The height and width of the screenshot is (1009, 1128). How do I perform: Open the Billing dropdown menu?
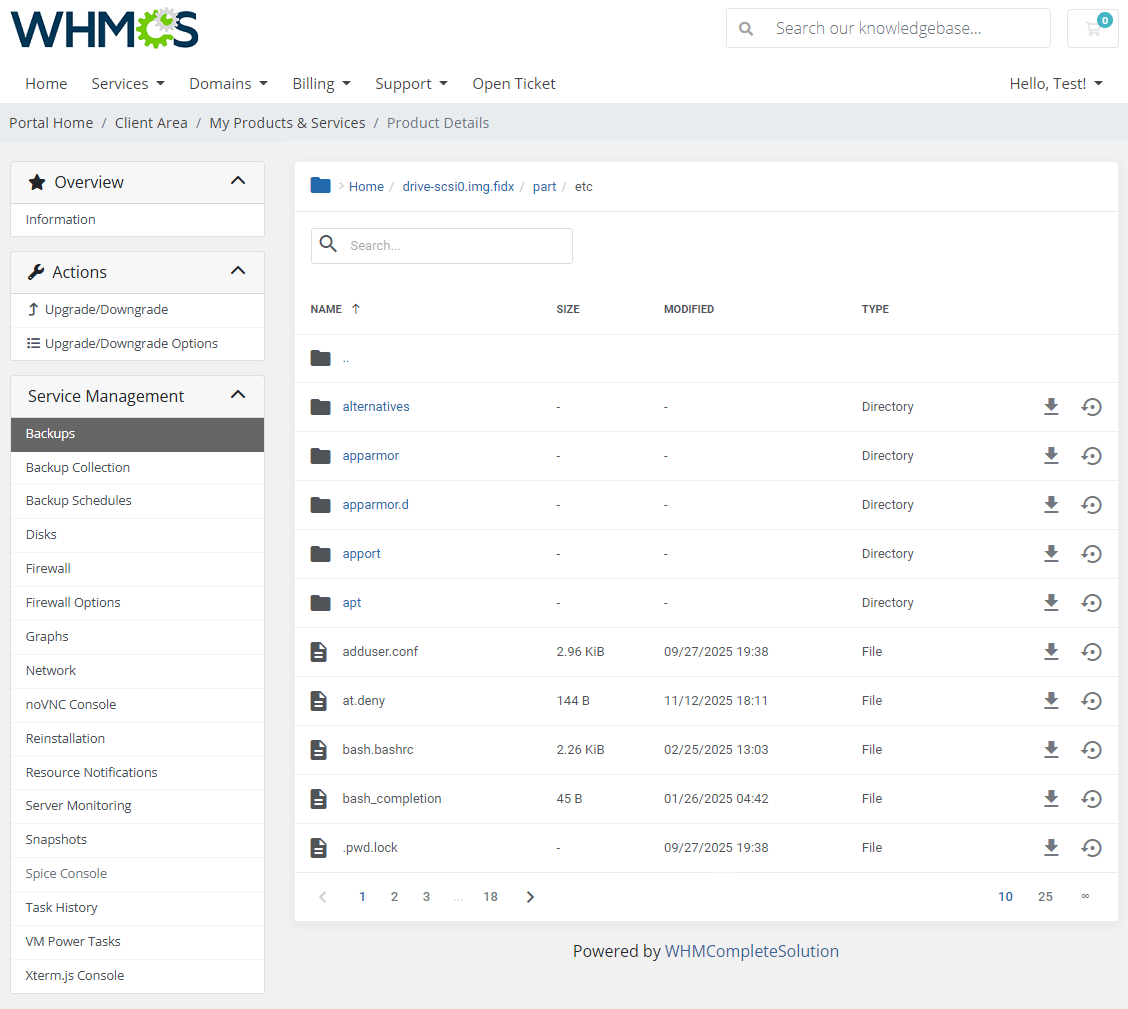click(322, 83)
